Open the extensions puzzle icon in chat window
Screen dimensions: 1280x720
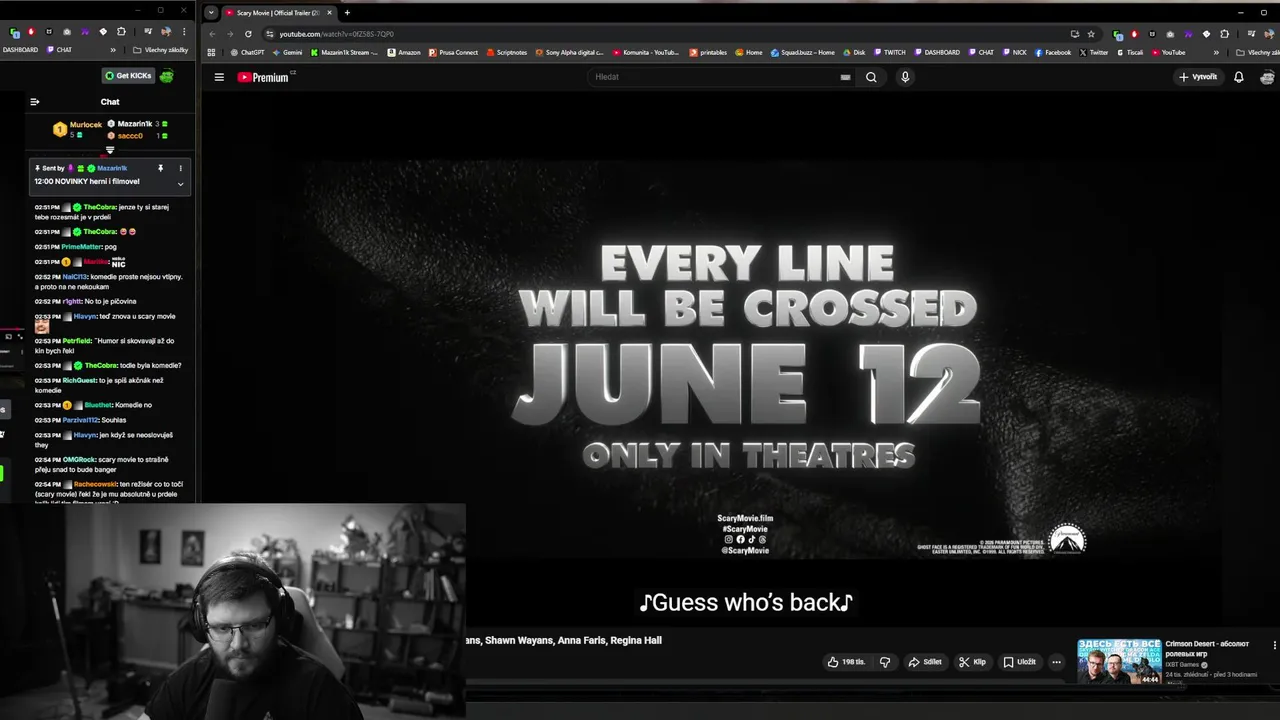tap(121, 32)
